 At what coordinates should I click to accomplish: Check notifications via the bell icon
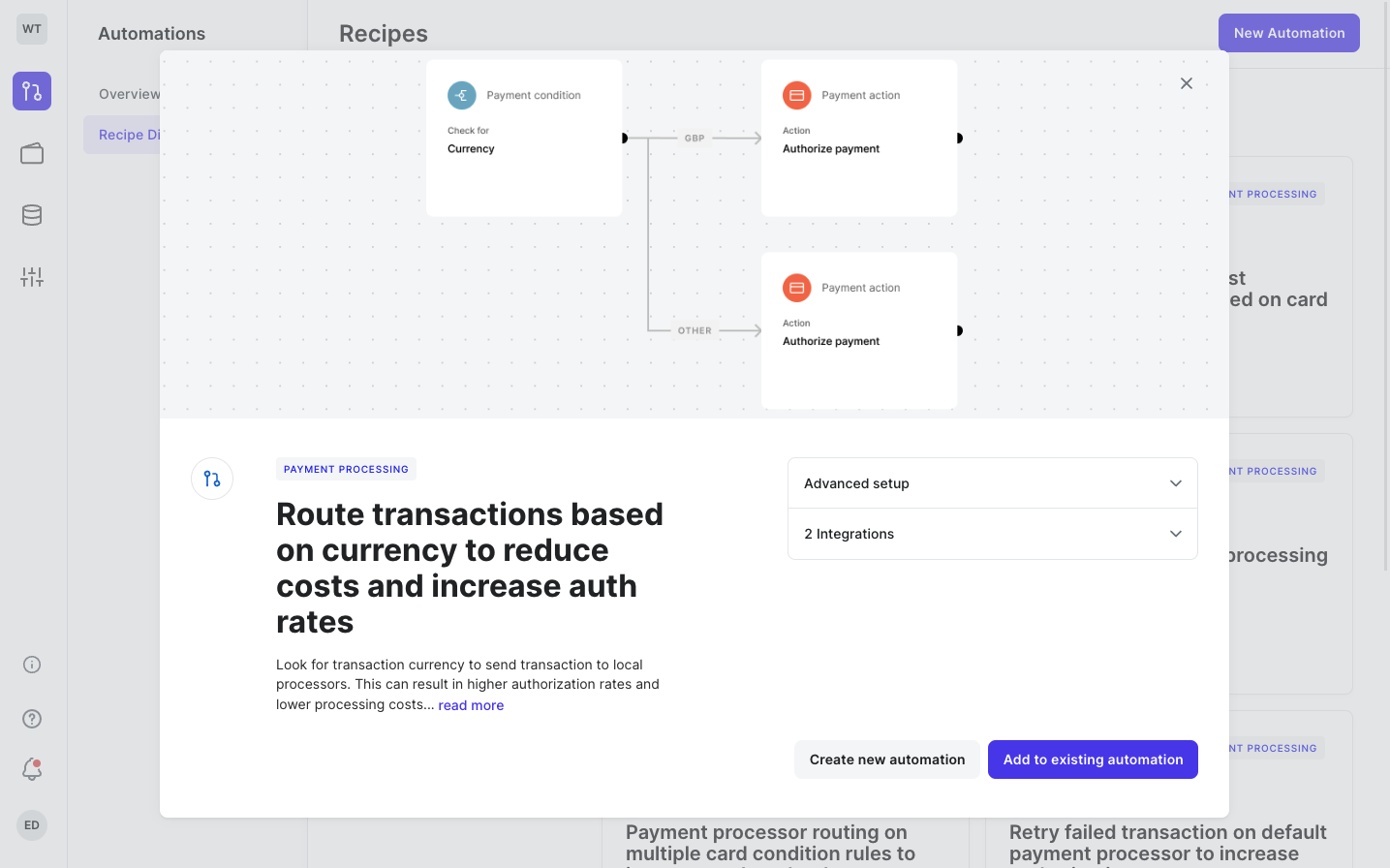click(x=31, y=768)
